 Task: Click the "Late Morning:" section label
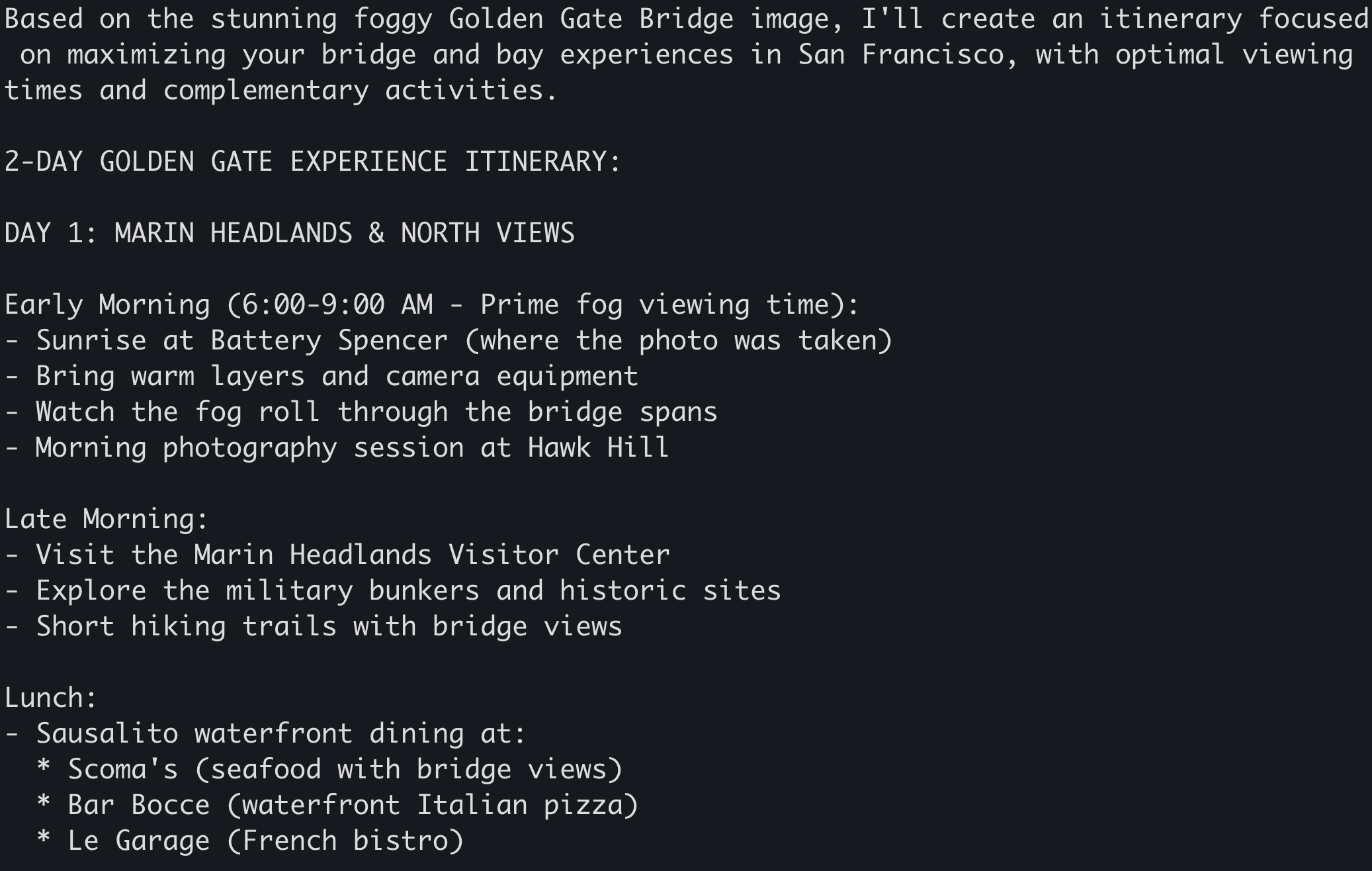[x=107, y=520]
